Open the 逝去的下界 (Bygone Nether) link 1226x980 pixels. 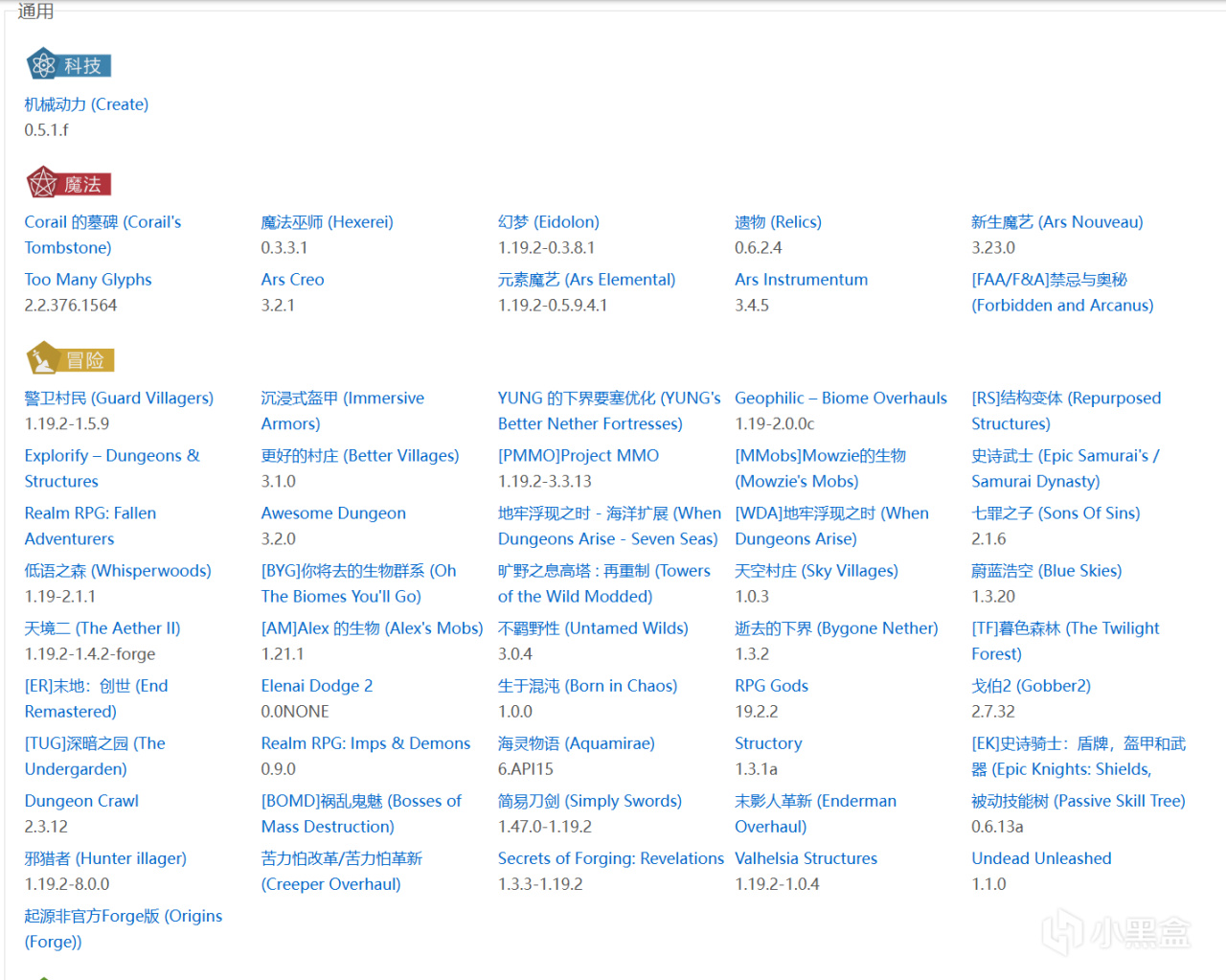tap(836, 628)
